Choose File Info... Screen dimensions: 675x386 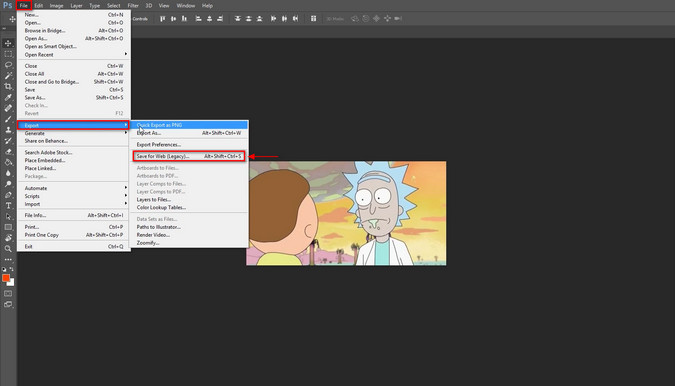[74, 215]
